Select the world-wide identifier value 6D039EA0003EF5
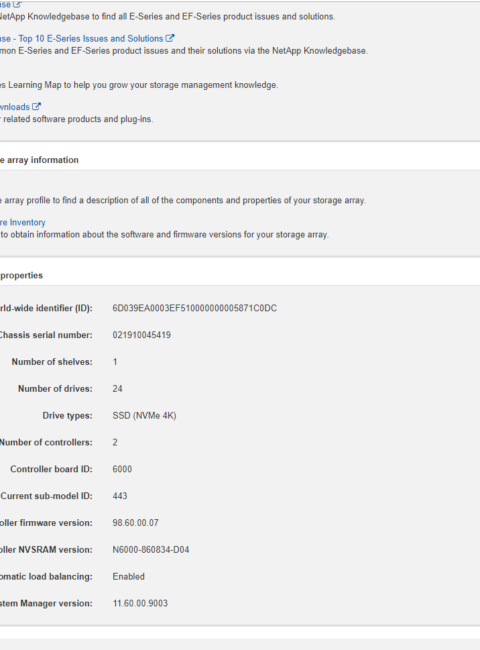Screen dimensions: 480x650 coord(194,308)
